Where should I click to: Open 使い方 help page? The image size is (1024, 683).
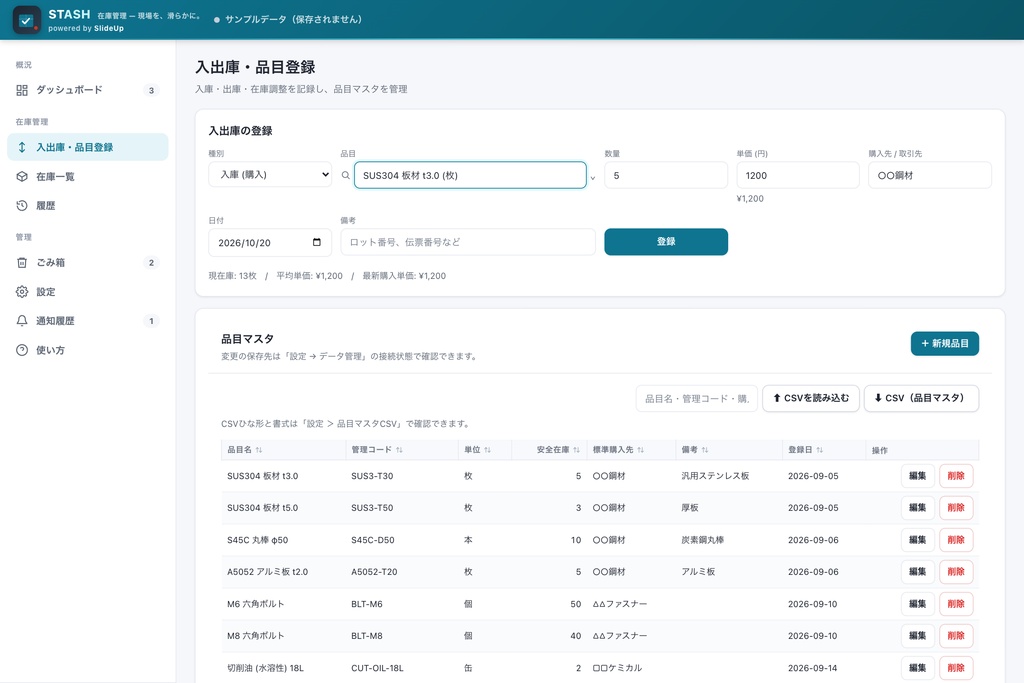coord(88,350)
